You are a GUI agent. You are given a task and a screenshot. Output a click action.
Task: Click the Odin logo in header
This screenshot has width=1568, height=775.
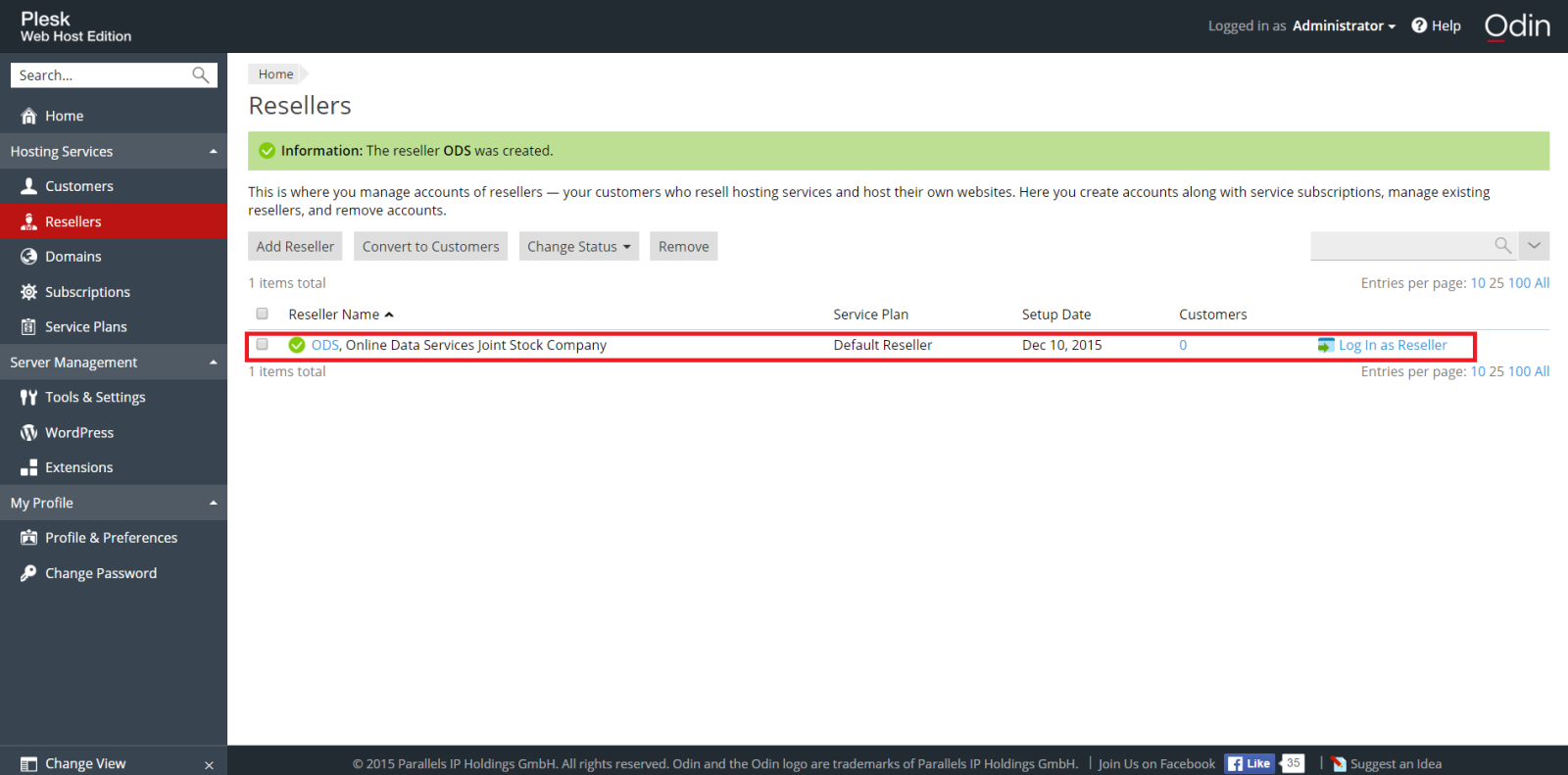(x=1517, y=26)
